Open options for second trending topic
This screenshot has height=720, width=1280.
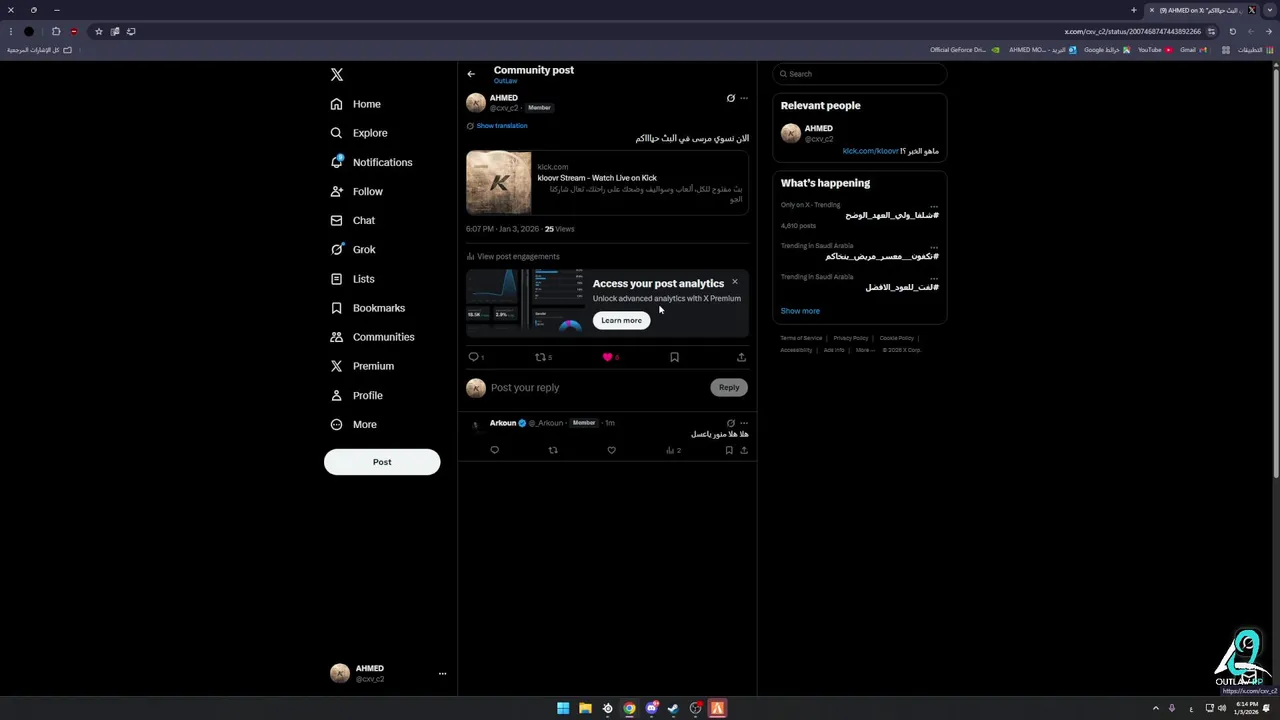[x=934, y=246]
